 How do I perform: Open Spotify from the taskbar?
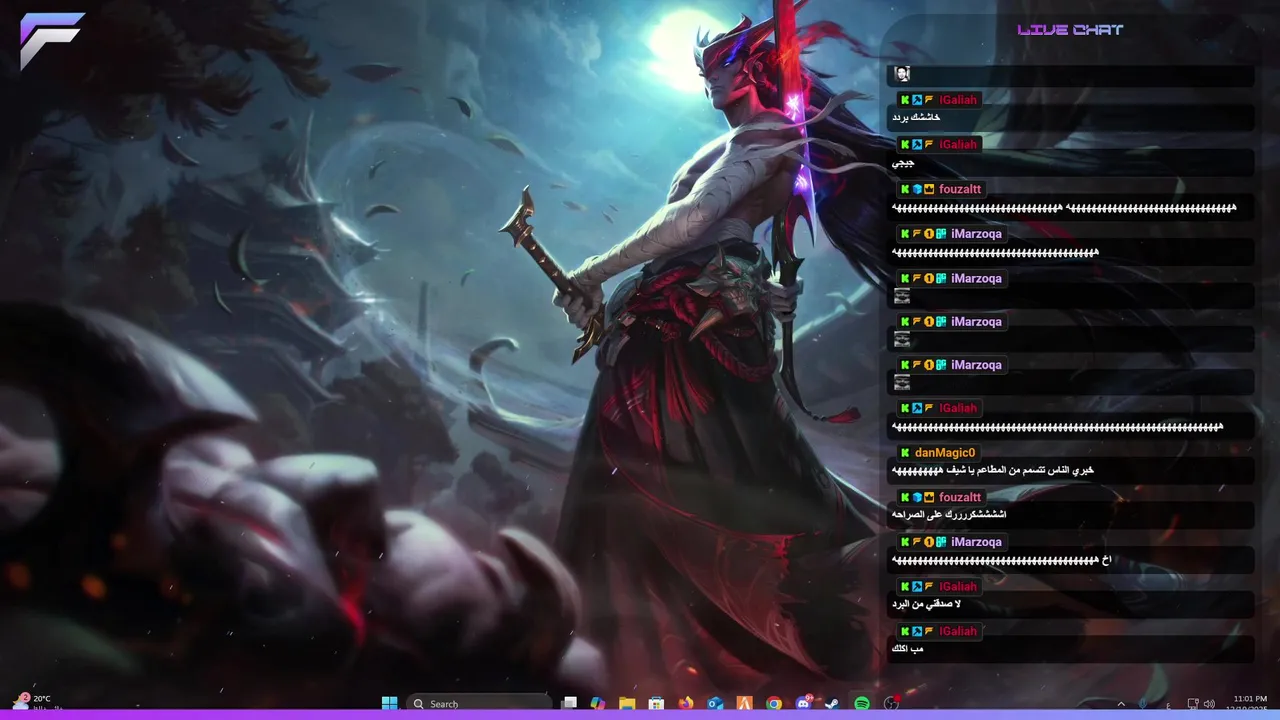coord(862,703)
